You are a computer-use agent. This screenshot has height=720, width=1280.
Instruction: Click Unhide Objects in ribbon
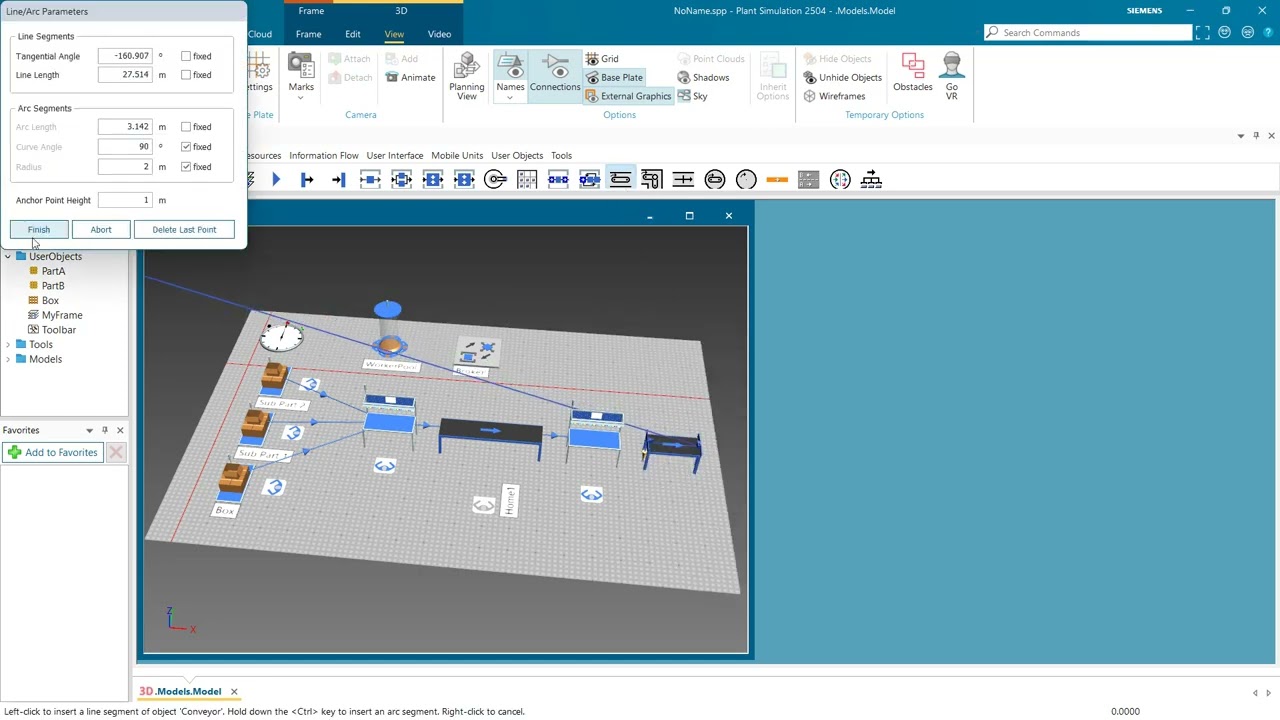click(843, 77)
